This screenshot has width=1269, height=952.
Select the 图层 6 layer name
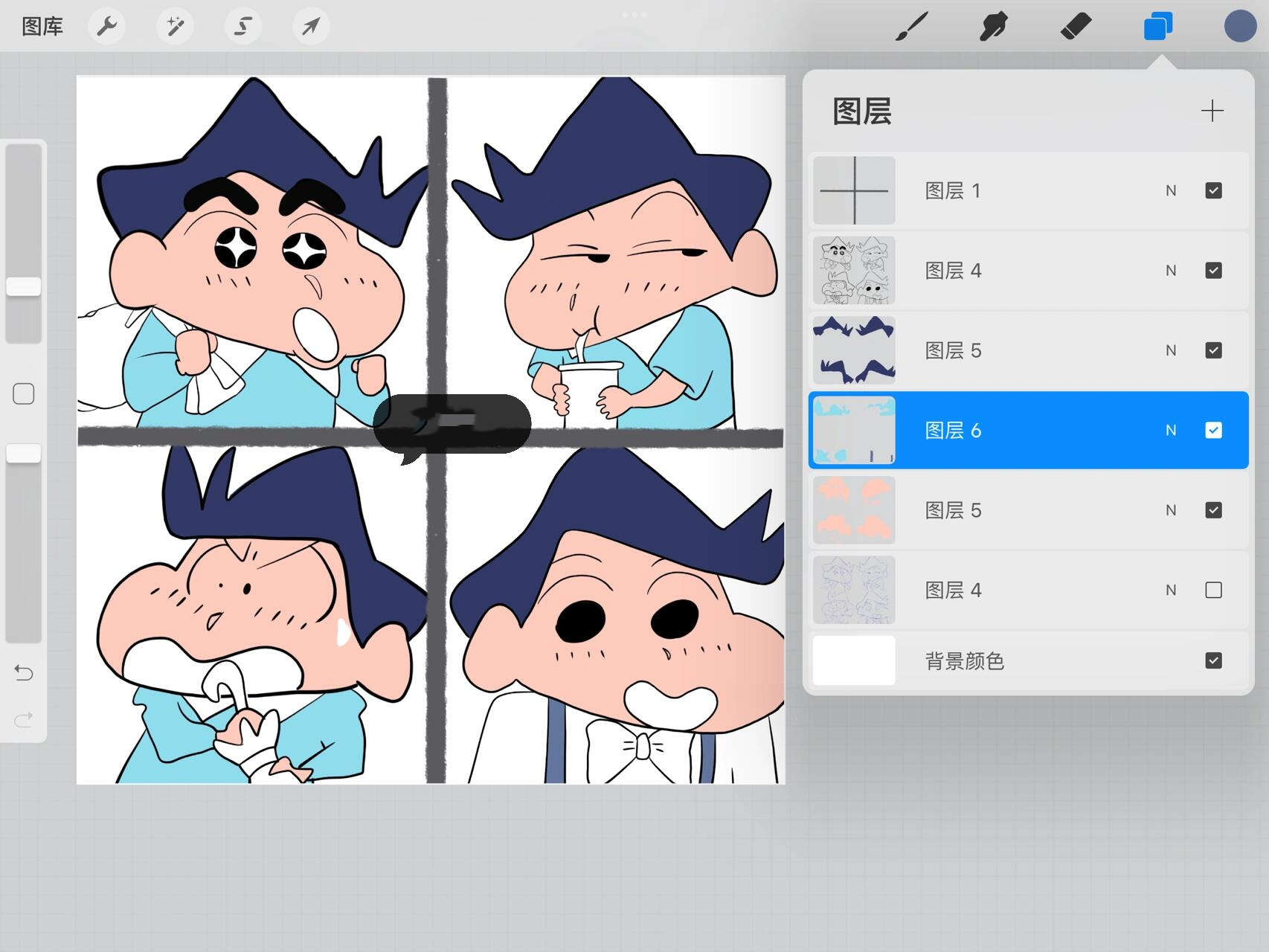[x=953, y=431]
